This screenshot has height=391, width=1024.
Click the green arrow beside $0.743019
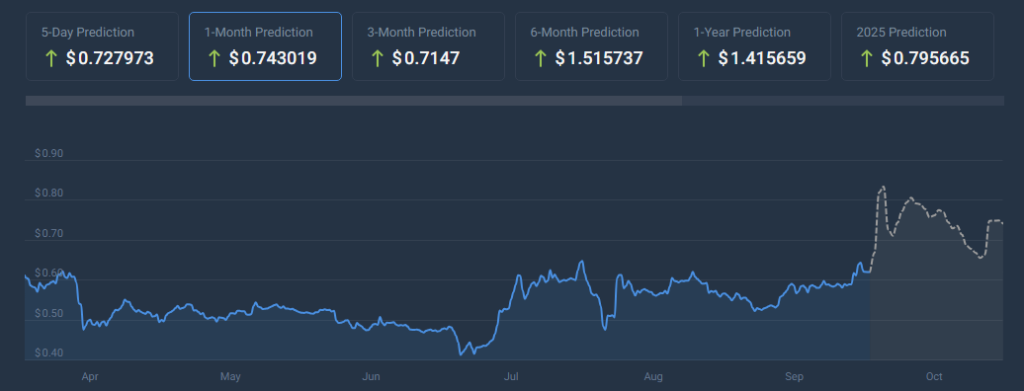coord(214,59)
